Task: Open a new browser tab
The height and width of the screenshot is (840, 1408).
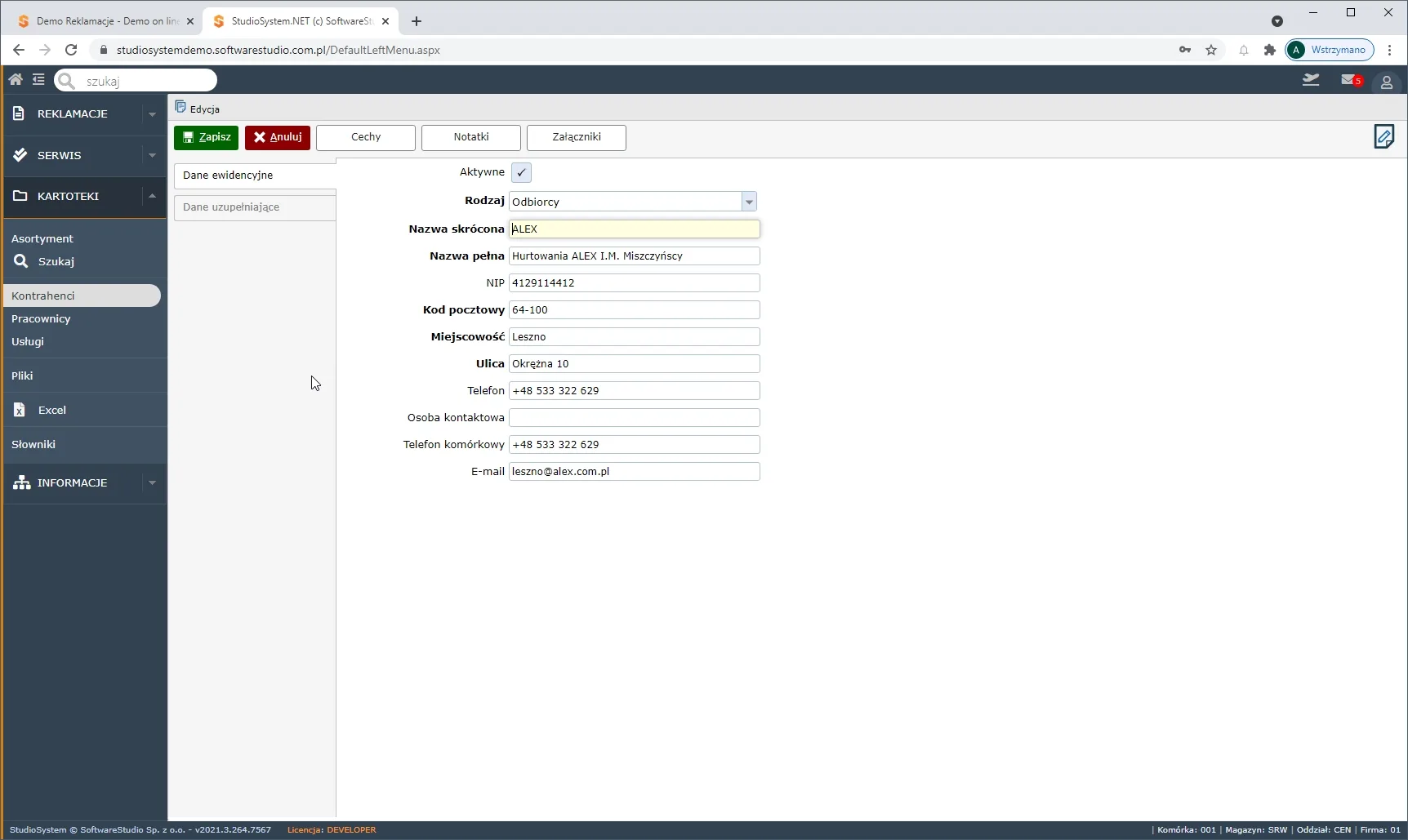Action: tap(417, 21)
